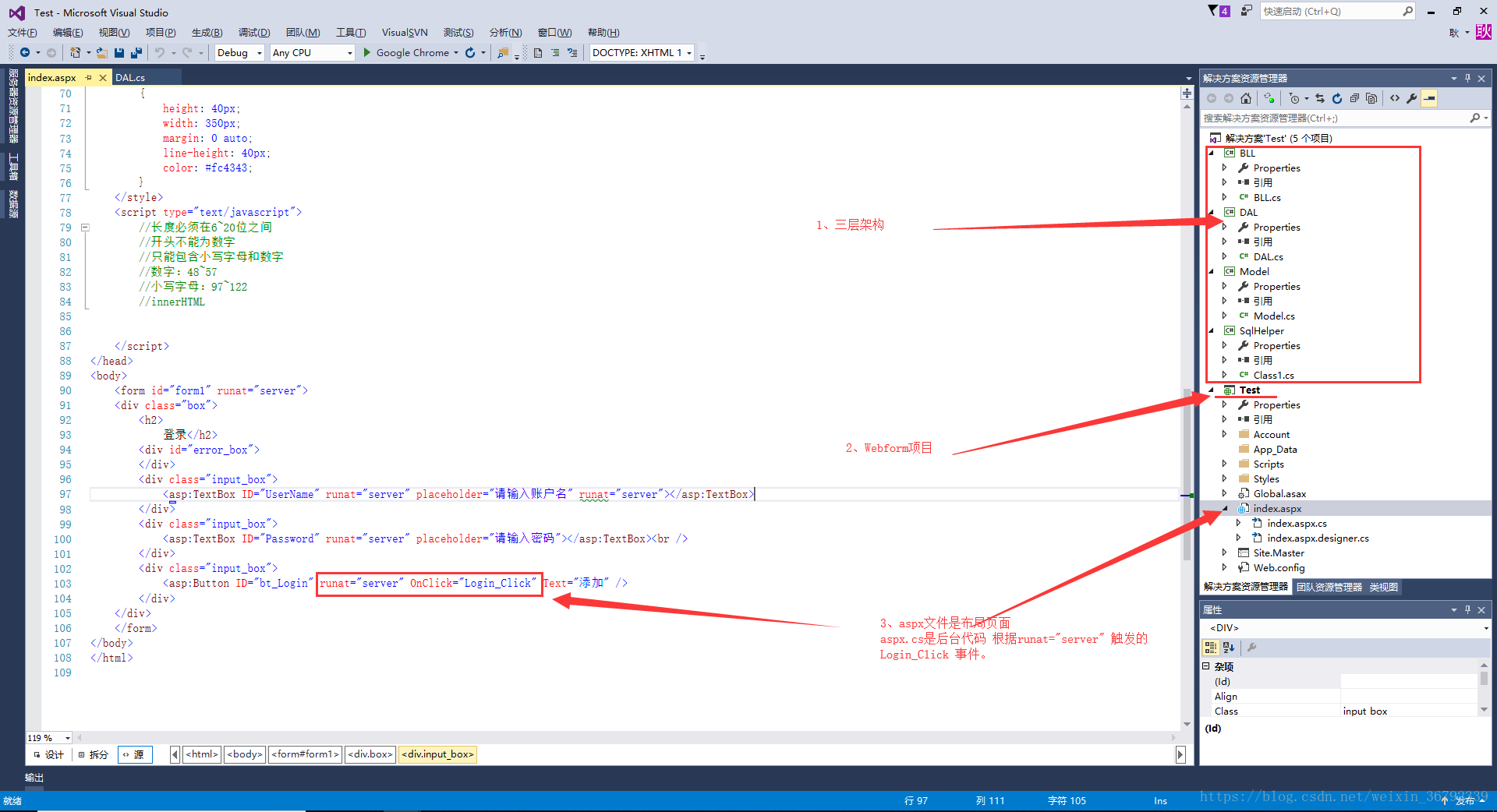Click the View Code angle-brackets icon

(1395, 98)
